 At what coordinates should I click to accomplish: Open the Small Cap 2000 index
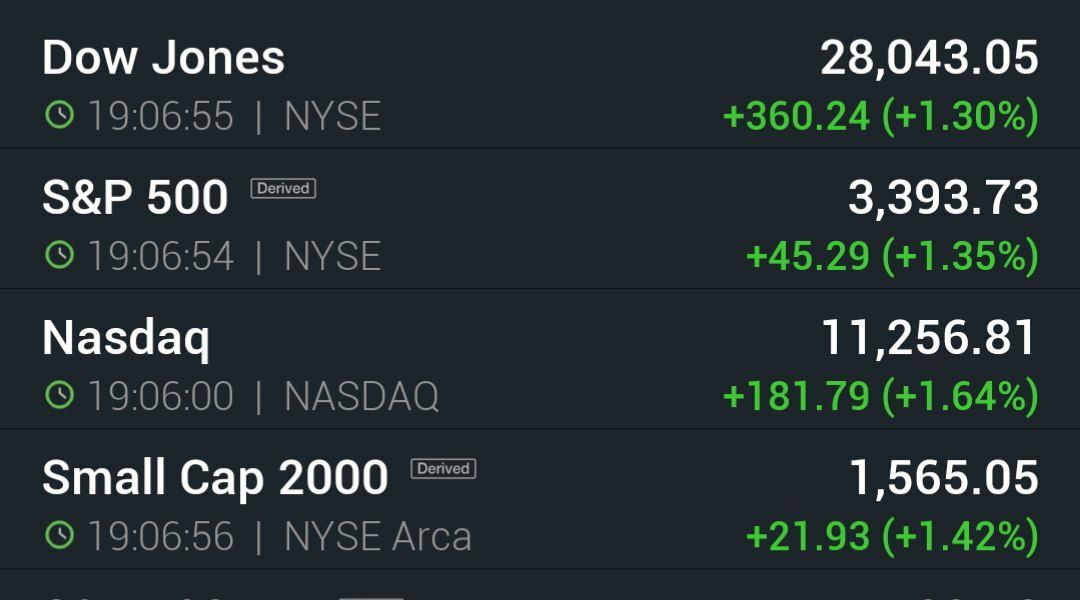540,499
